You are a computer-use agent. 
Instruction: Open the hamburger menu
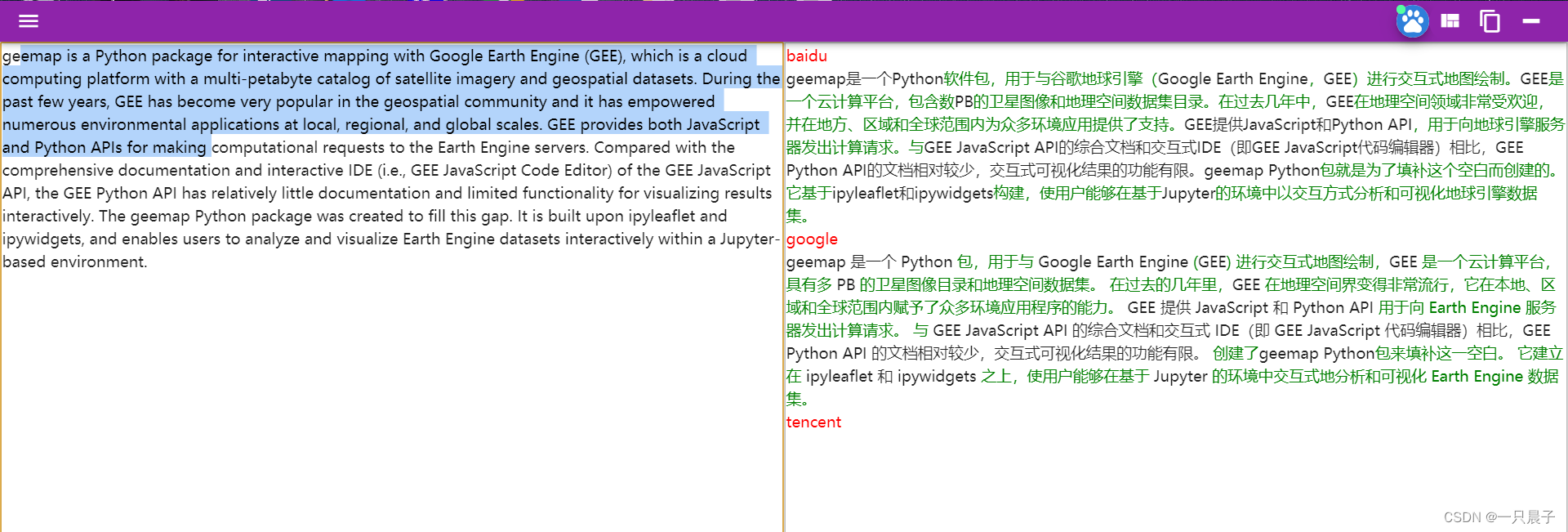(29, 21)
